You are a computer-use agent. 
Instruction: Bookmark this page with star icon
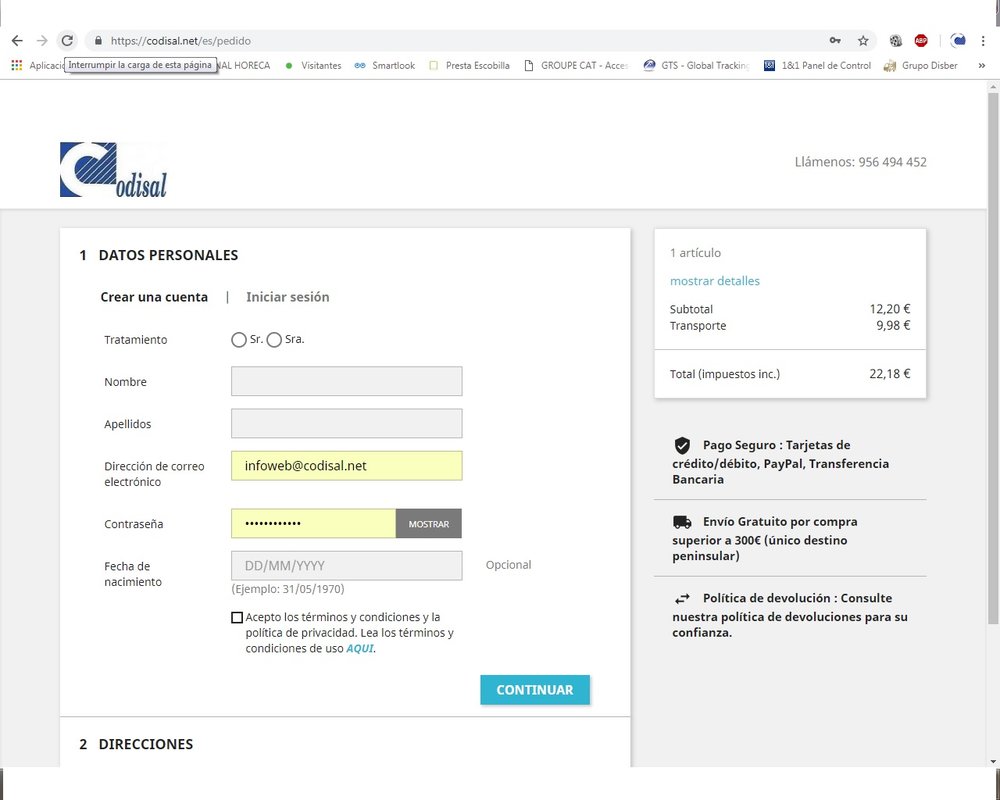(863, 41)
